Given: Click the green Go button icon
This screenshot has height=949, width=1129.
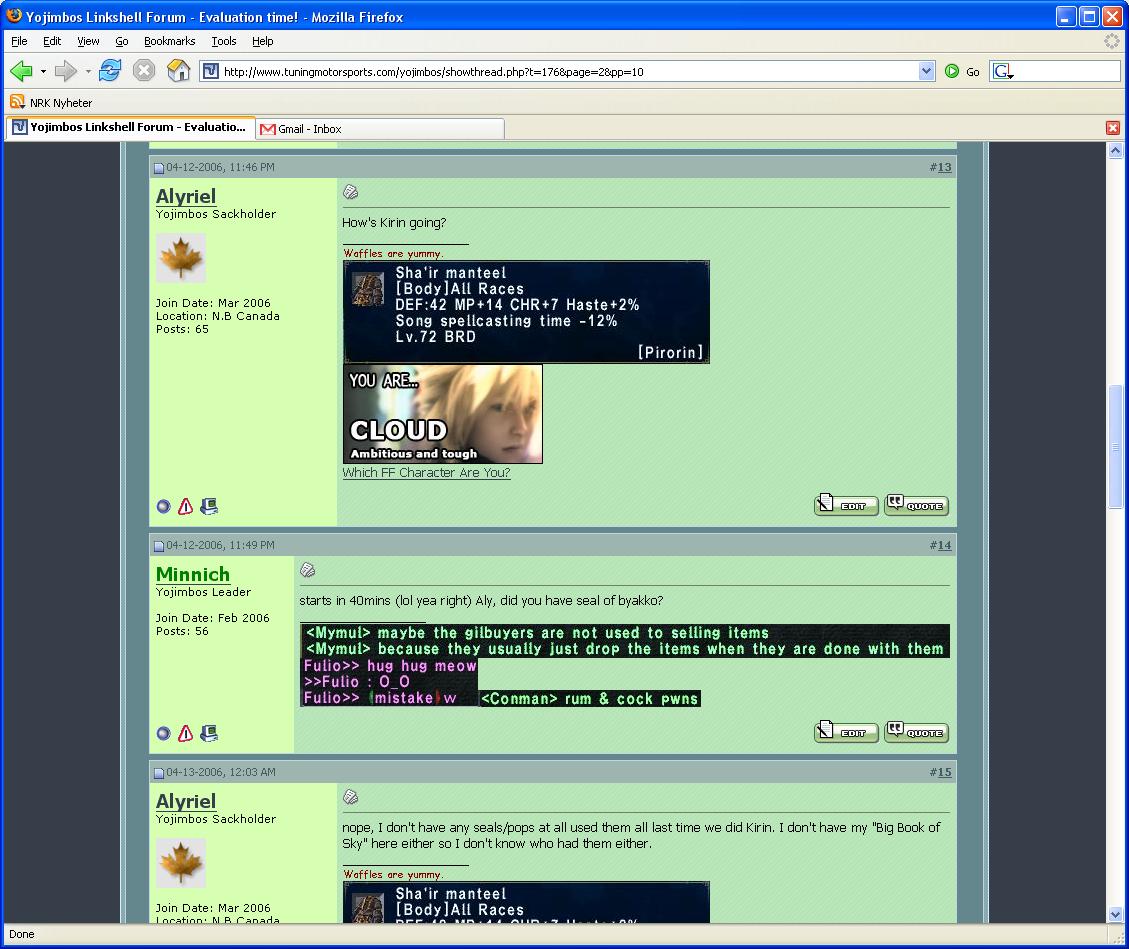Looking at the screenshot, I should click(x=952, y=71).
